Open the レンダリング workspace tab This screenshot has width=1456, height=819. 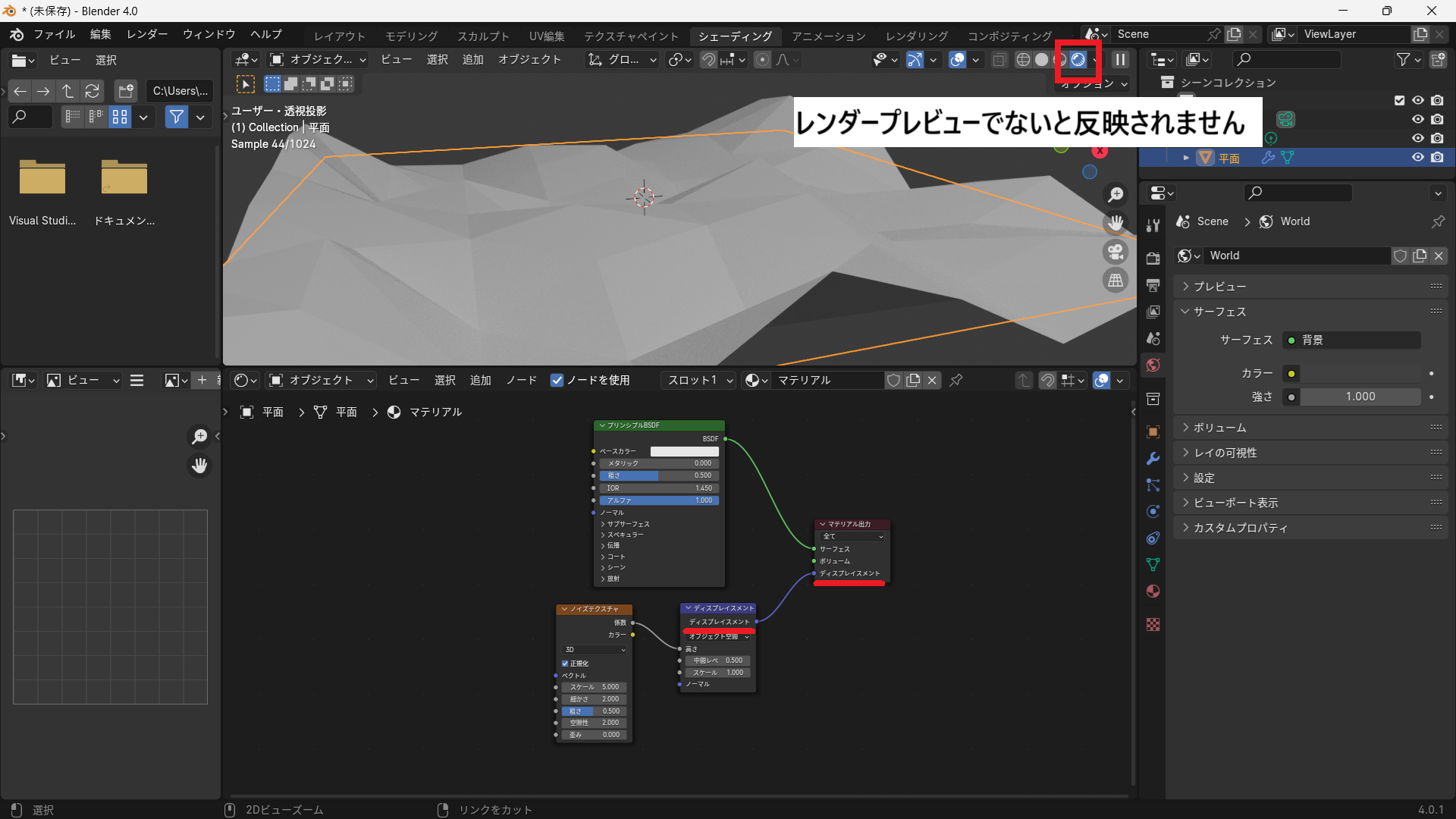pyautogui.click(x=916, y=36)
